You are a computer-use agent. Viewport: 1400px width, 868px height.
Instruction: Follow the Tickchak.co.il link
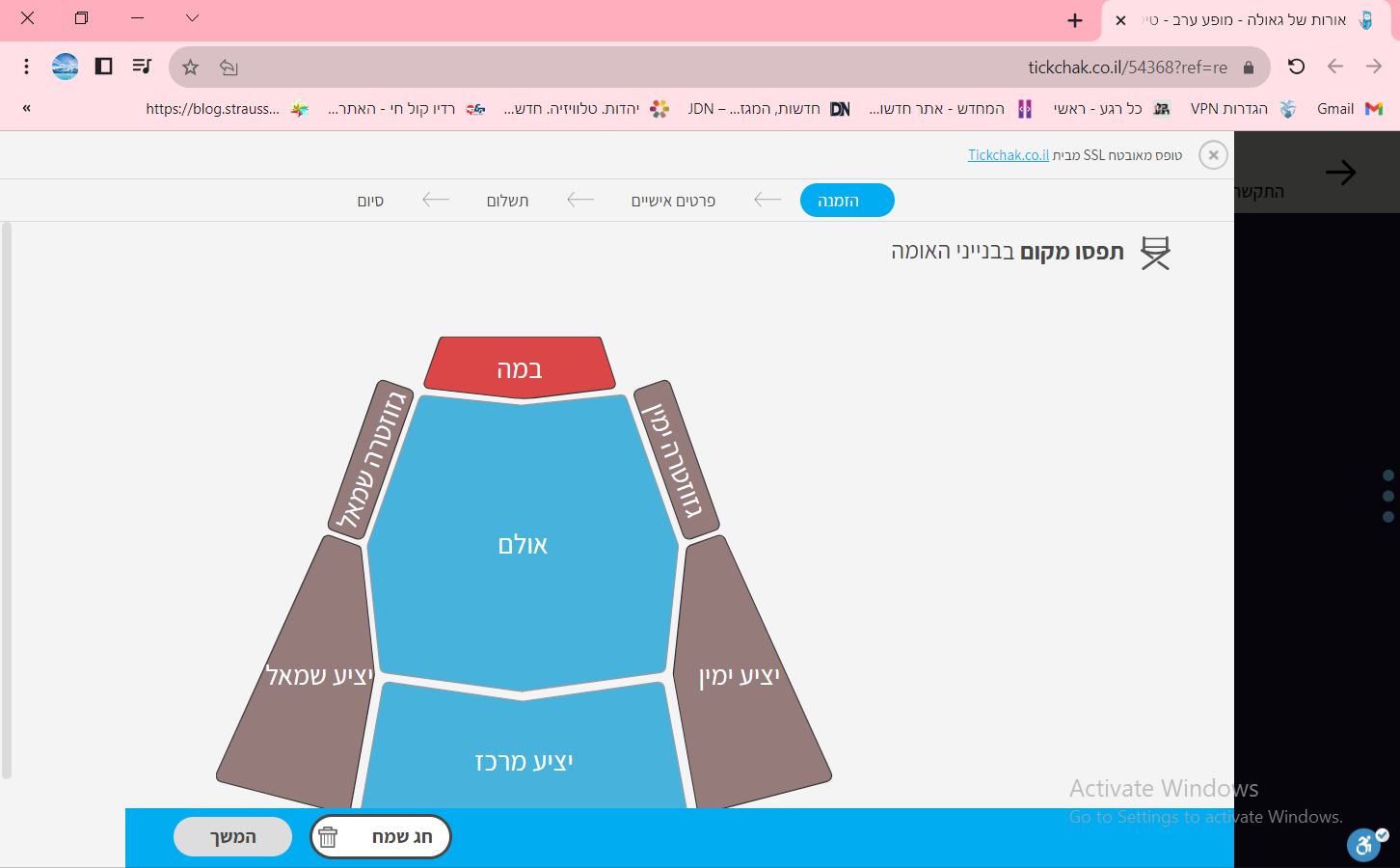(x=1009, y=155)
